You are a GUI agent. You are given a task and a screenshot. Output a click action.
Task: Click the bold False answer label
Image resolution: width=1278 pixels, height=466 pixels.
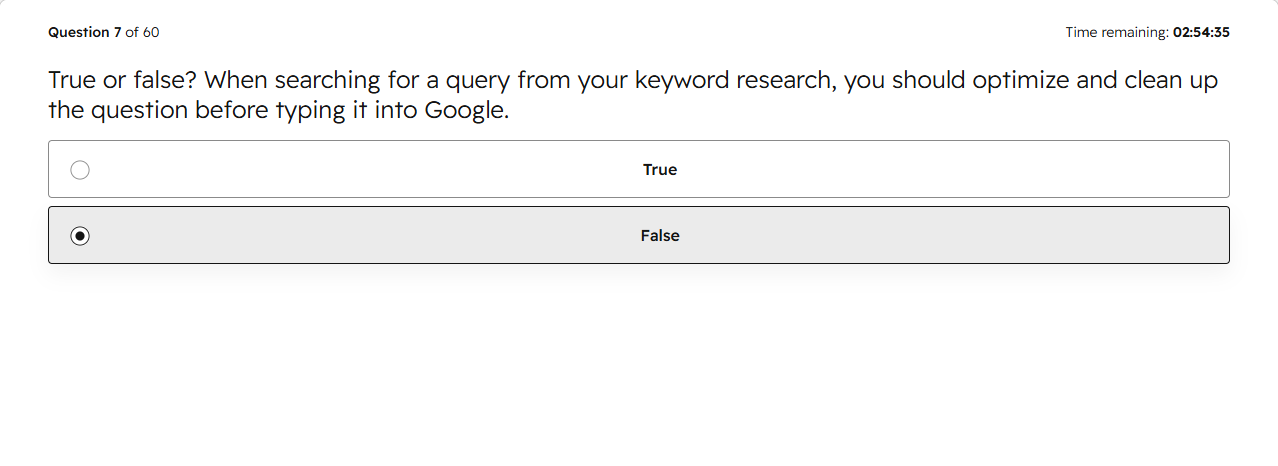click(x=660, y=236)
